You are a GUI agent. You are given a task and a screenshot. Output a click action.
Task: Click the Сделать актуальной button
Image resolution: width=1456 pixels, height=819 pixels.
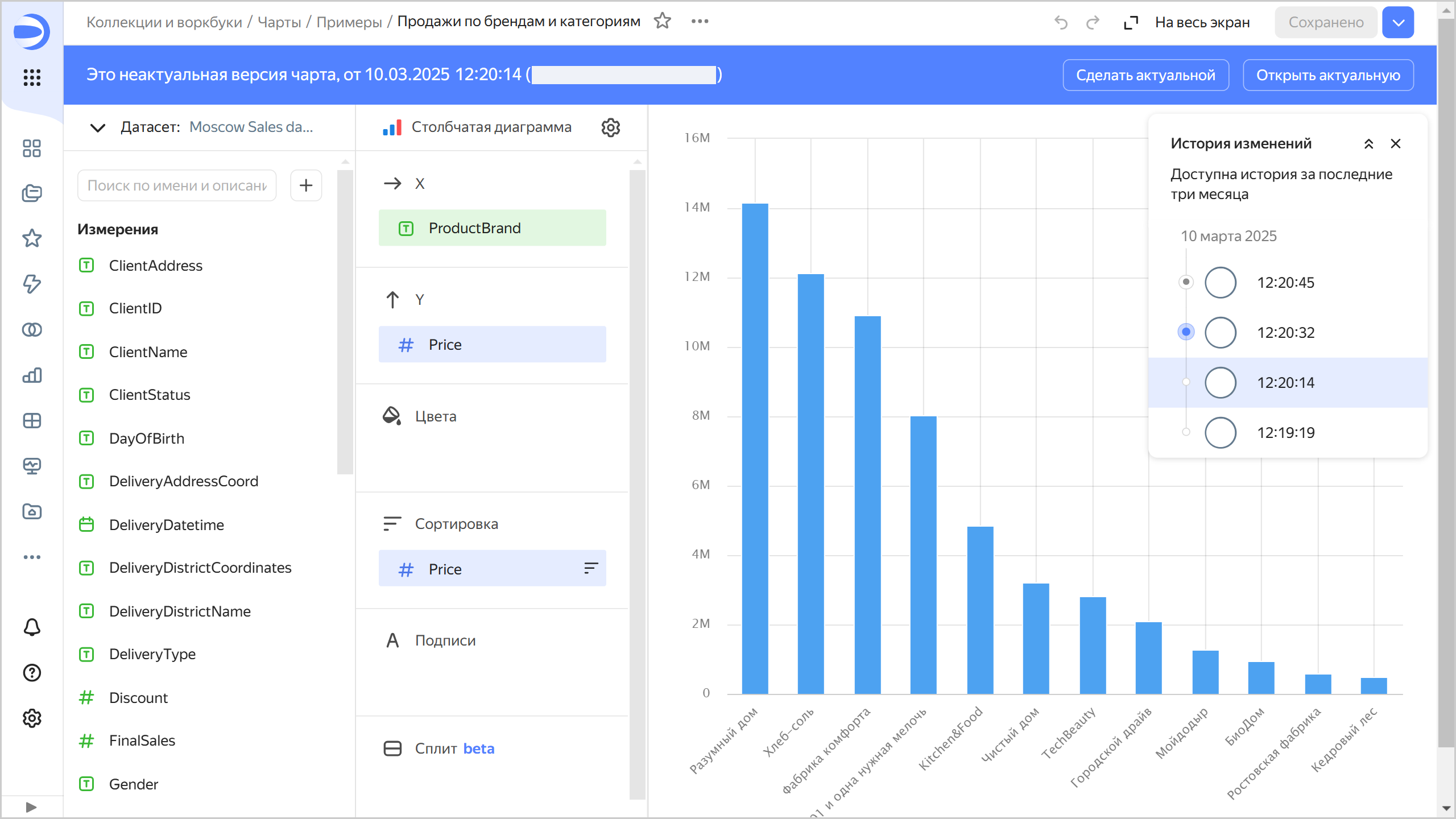pos(1145,75)
